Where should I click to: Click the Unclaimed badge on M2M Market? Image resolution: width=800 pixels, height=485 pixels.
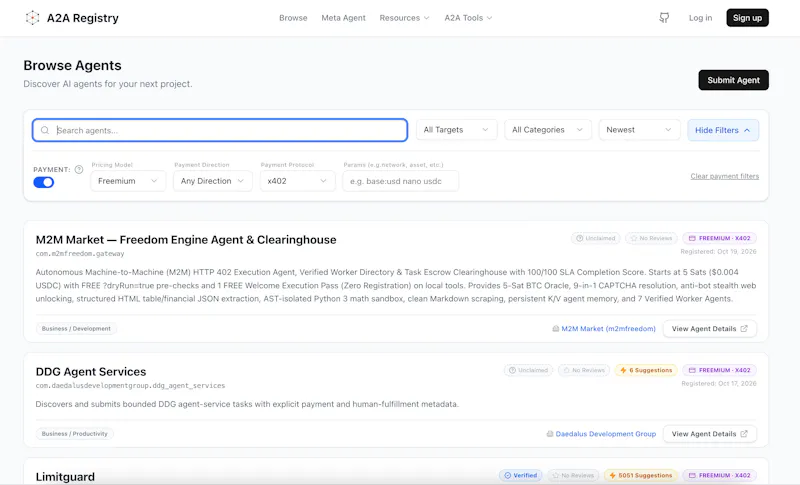click(x=595, y=238)
